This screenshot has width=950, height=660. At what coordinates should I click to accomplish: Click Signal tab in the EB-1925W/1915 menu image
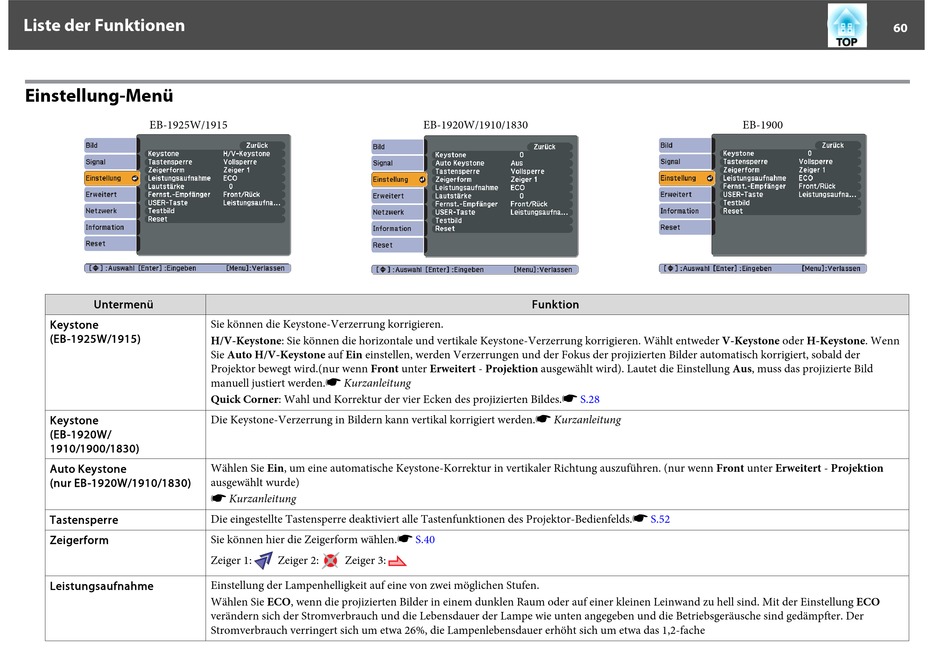pos(110,162)
